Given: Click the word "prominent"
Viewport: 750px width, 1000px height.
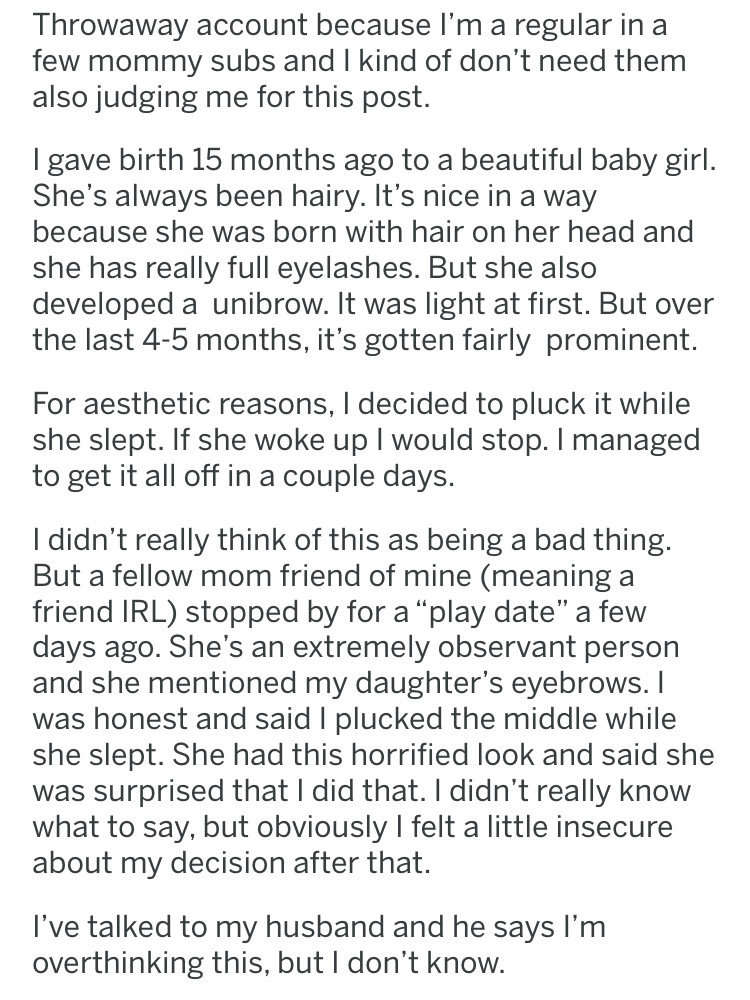Looking at the screenshot, I should pos(617,341).
